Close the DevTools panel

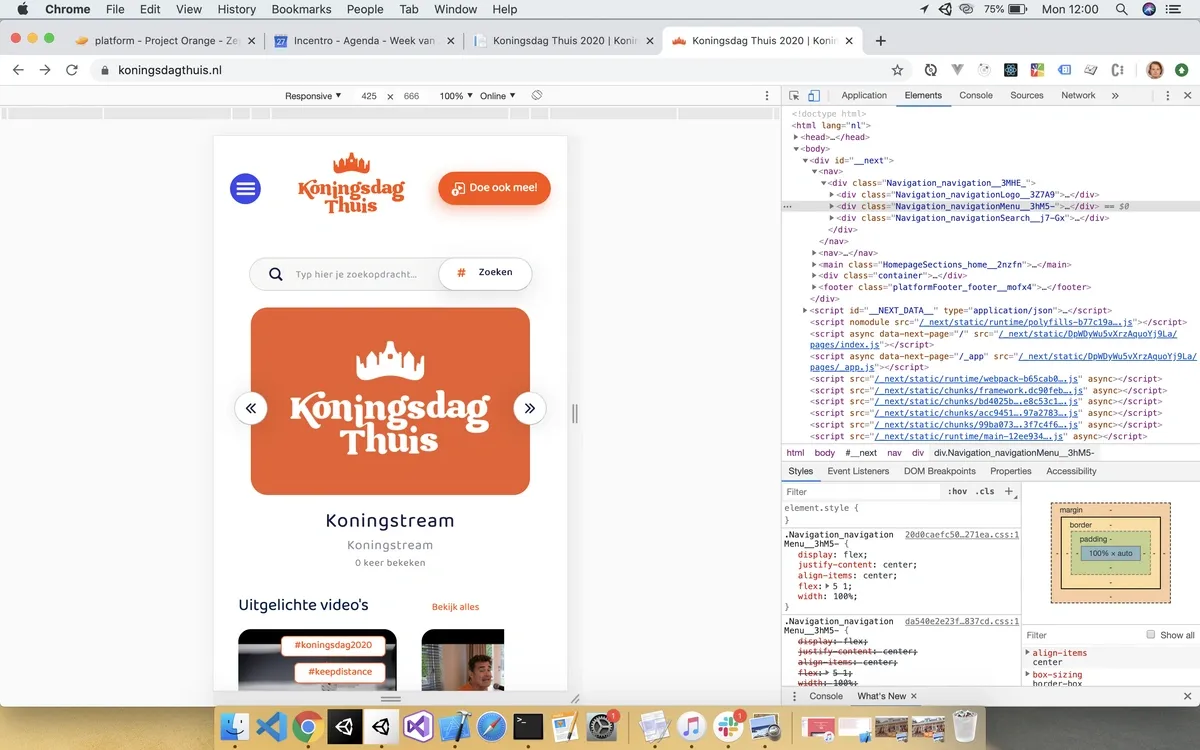(x=1188, y=96)
